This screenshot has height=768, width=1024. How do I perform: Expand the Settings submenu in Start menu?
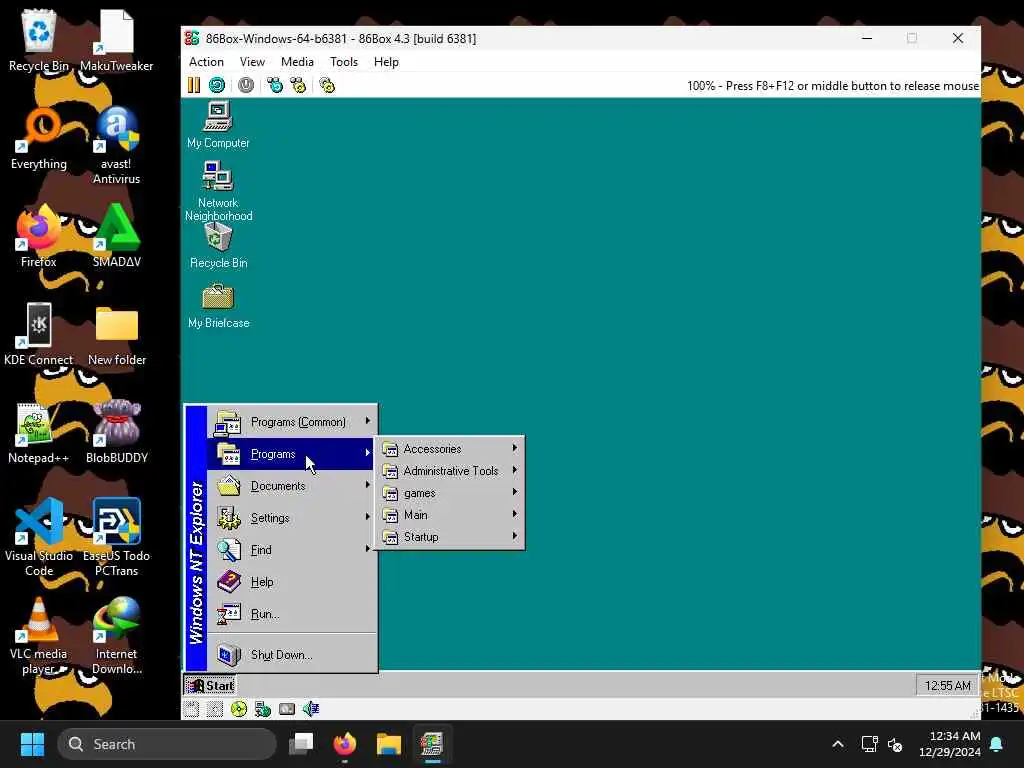click(292, 518)
